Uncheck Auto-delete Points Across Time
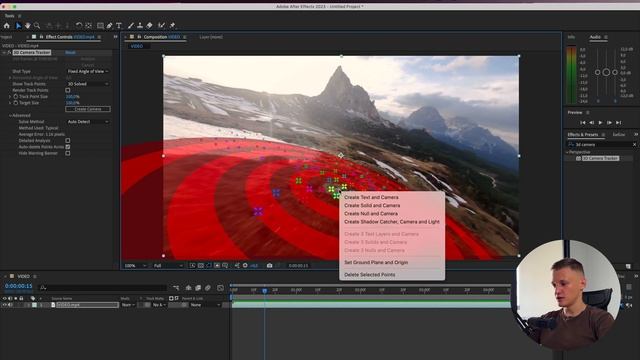 click(68, 147)
